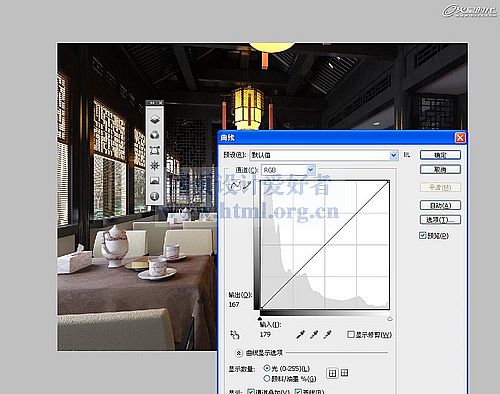Select the Light (0-255) radio option
The width and height of the screenshot is (500, 394).
pyautogui.click(x=266, y=368)
